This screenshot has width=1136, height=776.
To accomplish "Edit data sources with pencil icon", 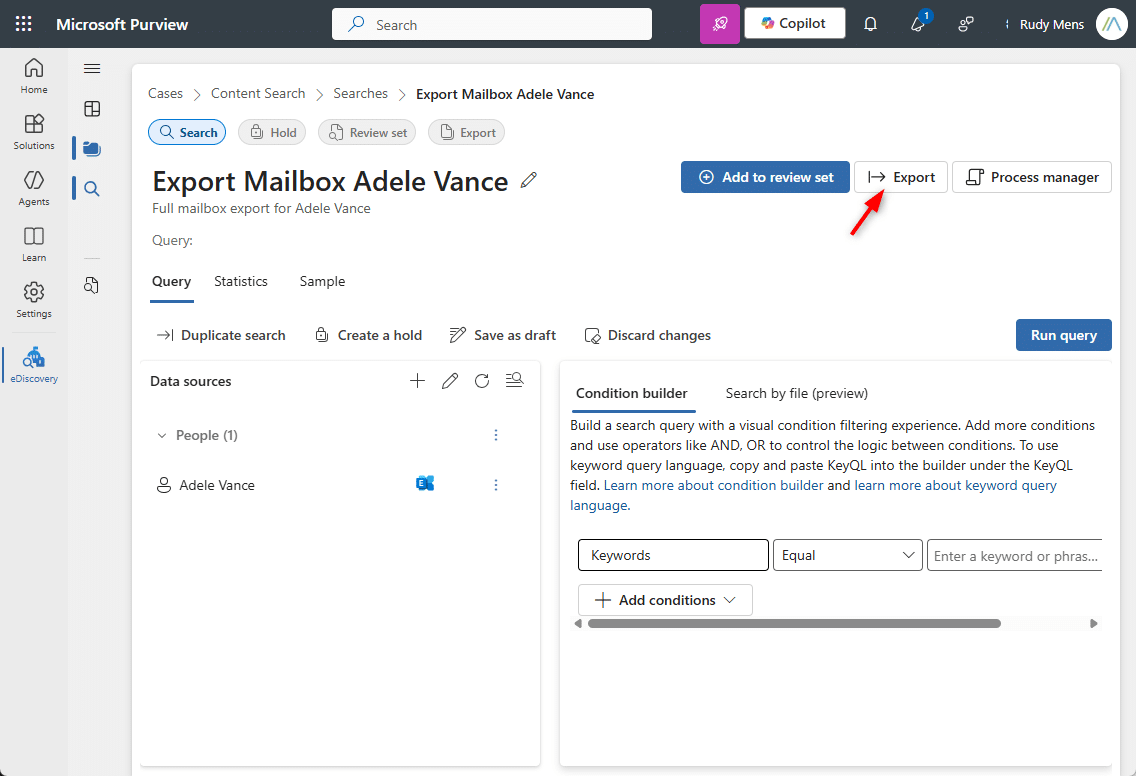I will tap(450, 381).
